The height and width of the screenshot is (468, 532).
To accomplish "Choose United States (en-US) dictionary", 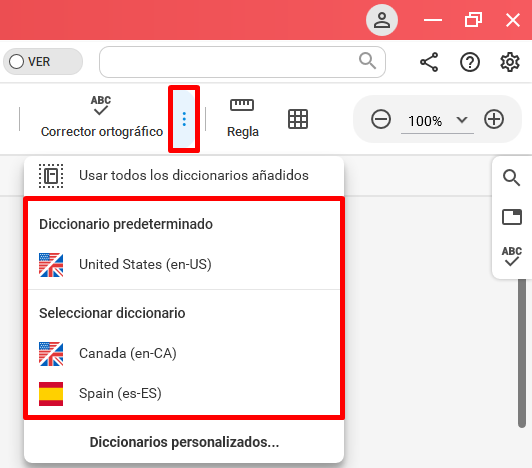I will (x=184, y=265).
